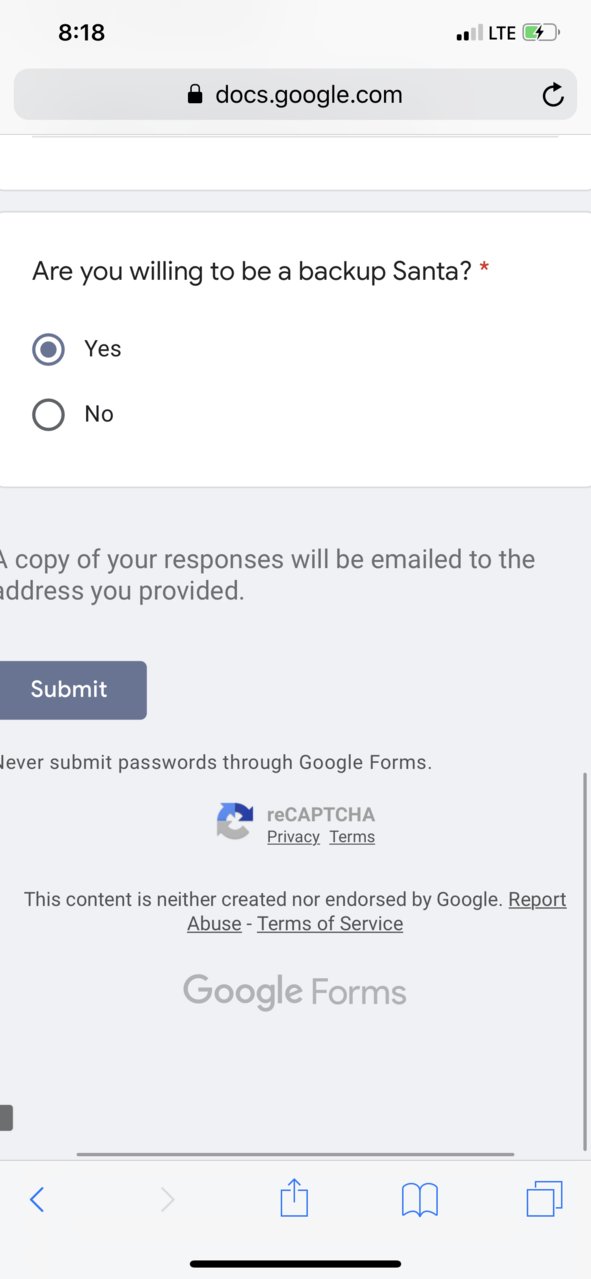591x1279 pixels.
Task: Click the page scrollbar on right edge
Action: point(585,962)
